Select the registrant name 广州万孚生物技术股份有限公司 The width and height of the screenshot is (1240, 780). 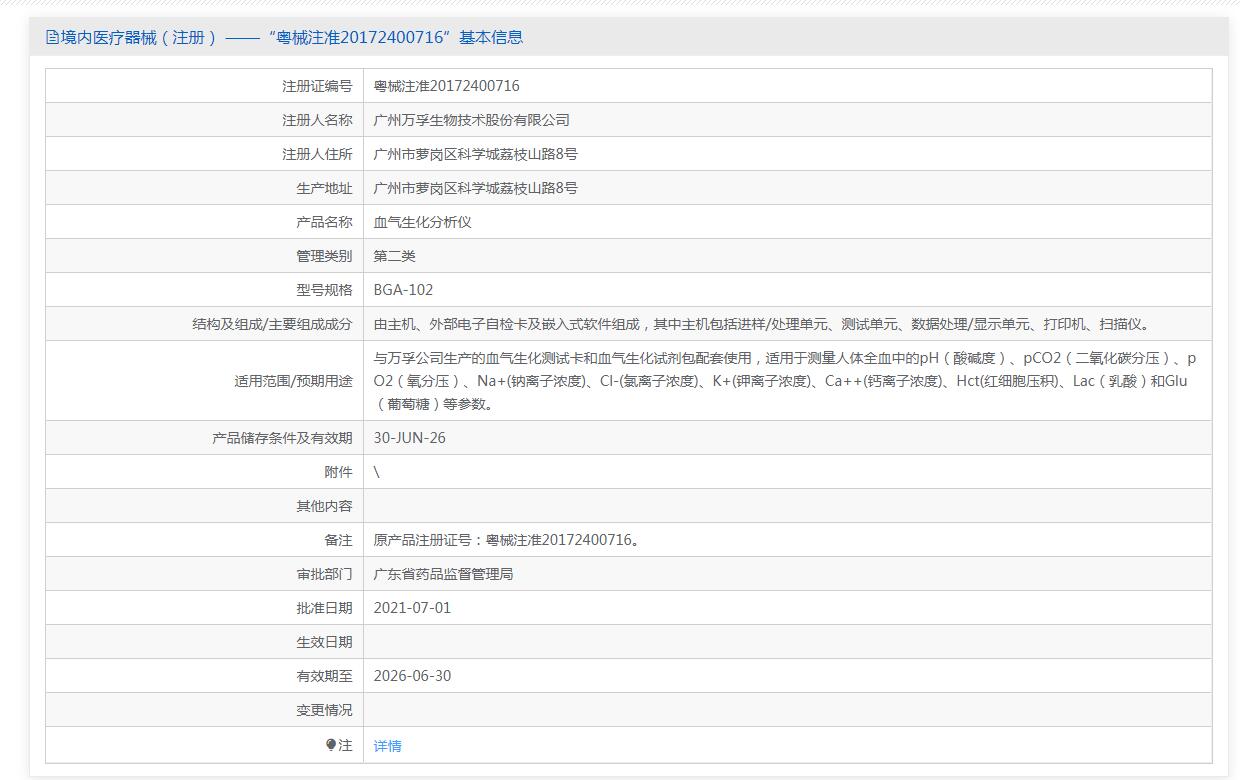(471, 120)
